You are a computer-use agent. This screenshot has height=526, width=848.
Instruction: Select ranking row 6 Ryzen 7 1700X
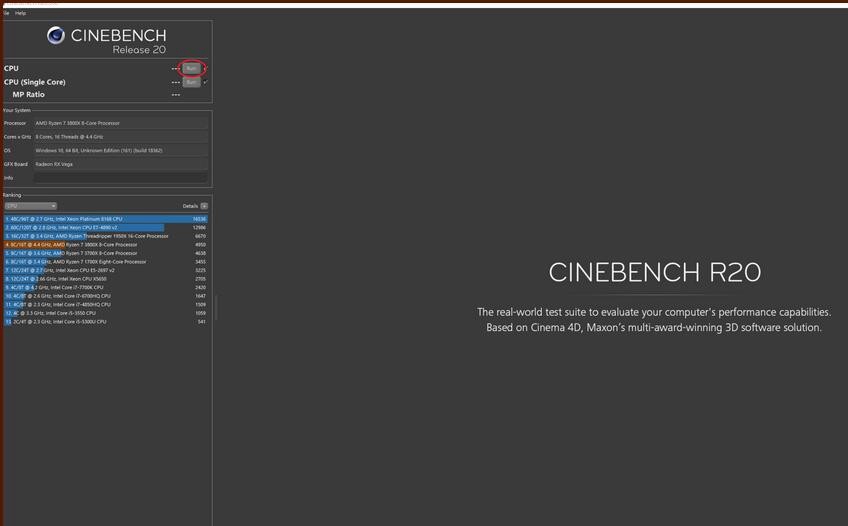click(106, 262)
